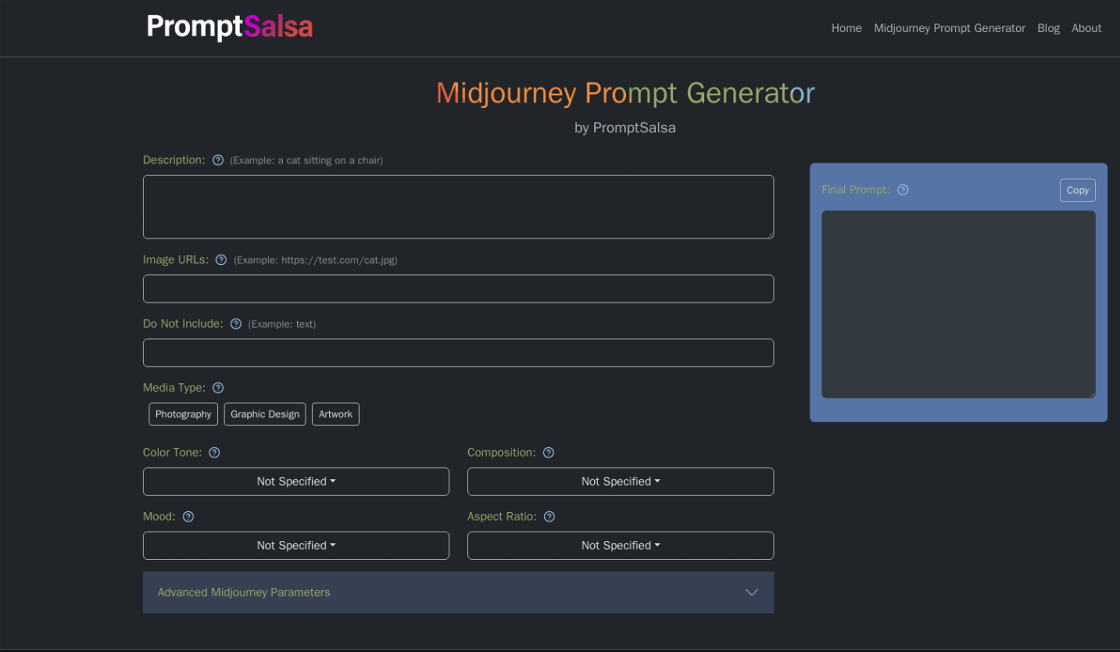Open the Media Type help tooltip icon
Screen dimensions: 1120x652
(218, 388)
